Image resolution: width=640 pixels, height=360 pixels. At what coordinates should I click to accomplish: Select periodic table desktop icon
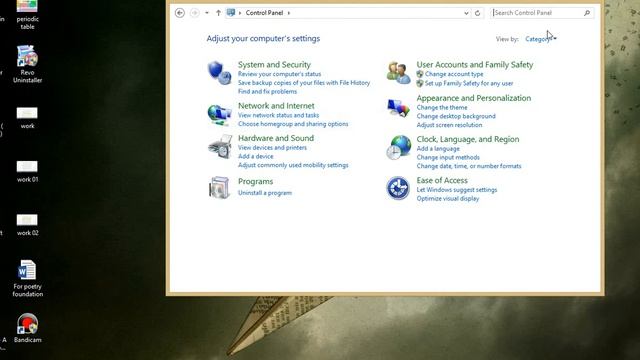(27, 15)
